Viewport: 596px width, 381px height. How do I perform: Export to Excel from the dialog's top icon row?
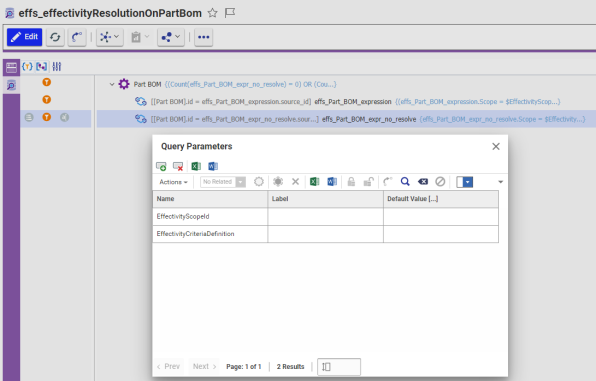(x=196, y=166)
